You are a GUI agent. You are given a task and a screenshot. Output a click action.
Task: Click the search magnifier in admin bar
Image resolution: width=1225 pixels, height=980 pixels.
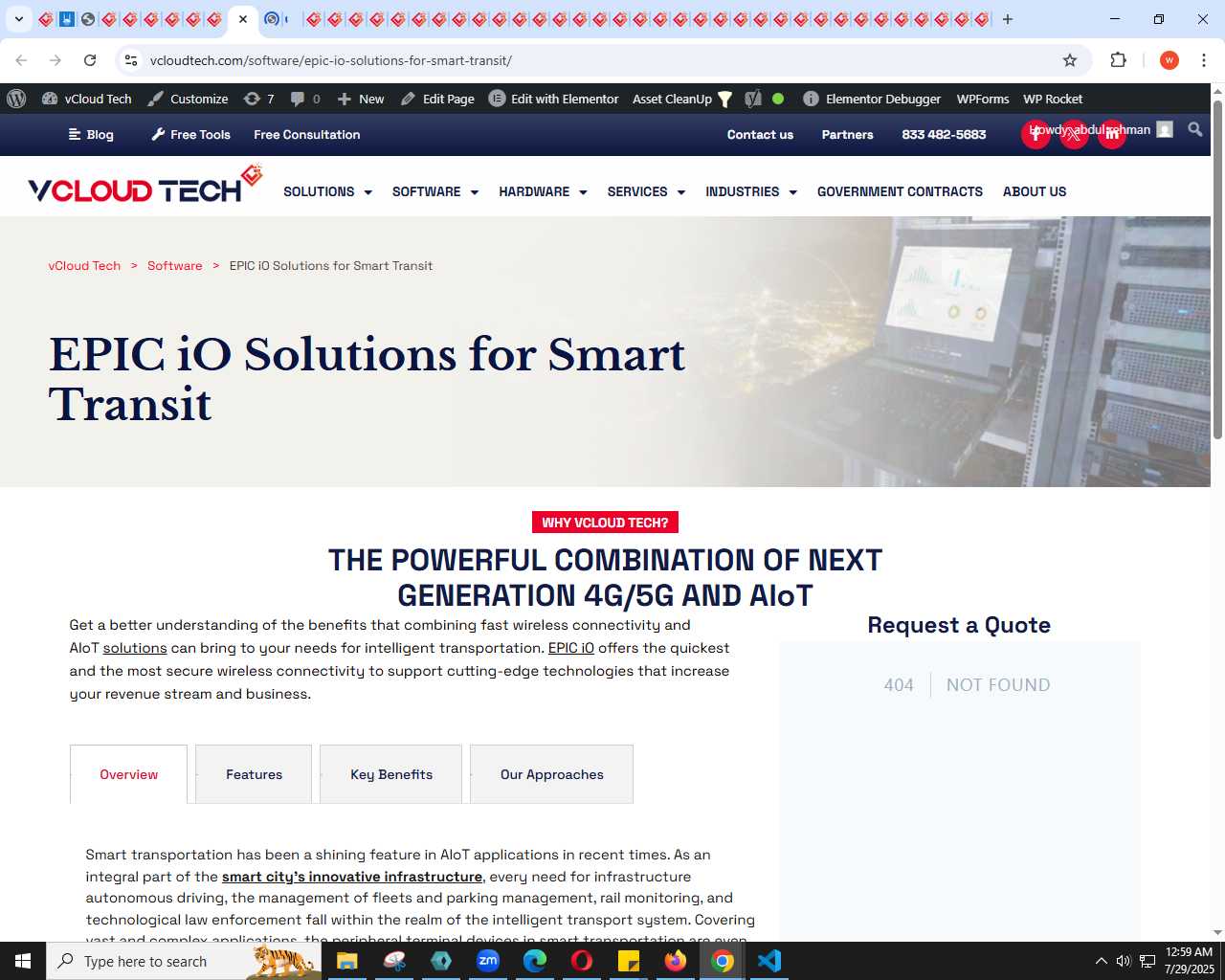1195,129
